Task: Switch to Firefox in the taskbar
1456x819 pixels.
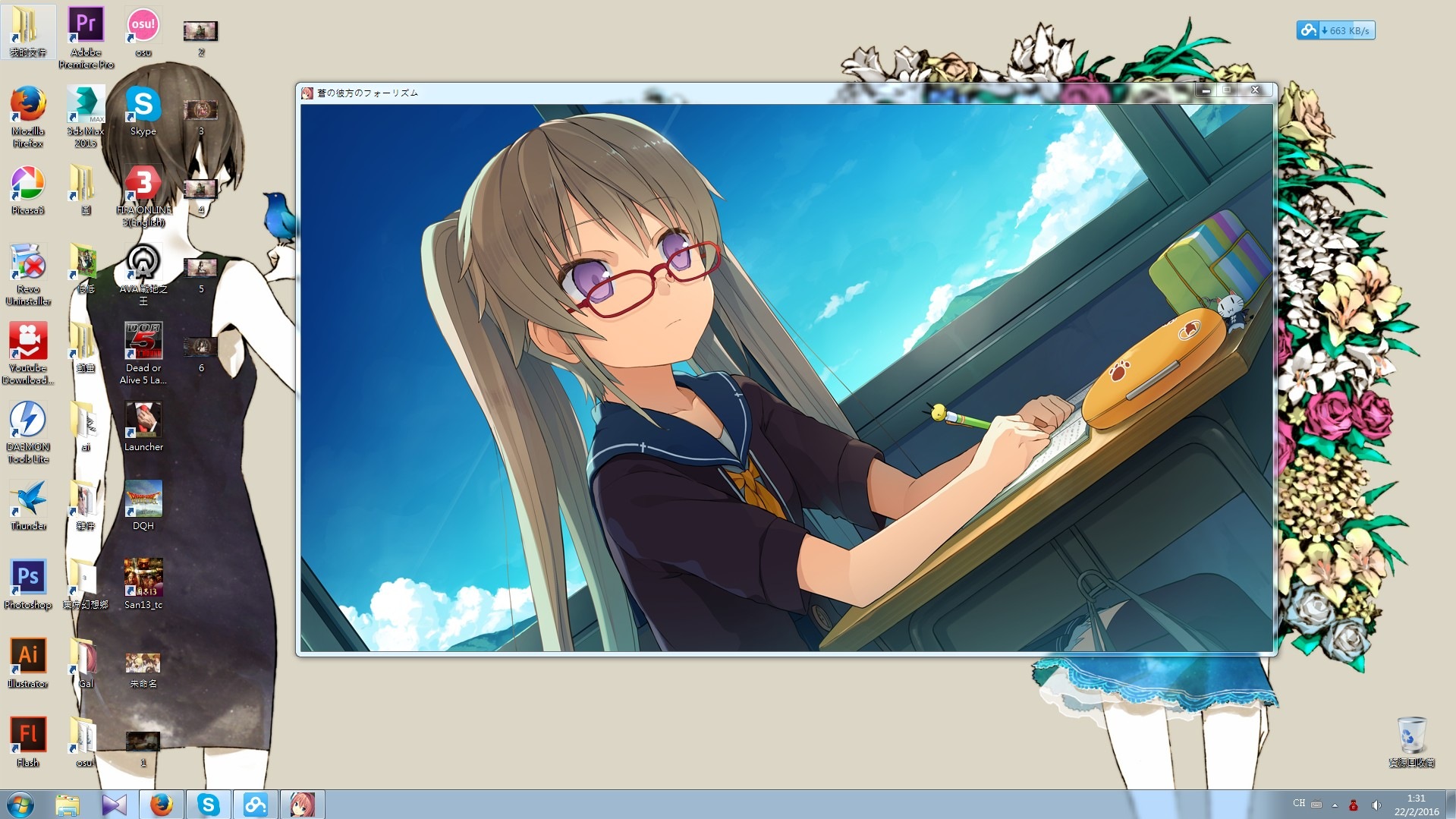Action: click(161, 805)
